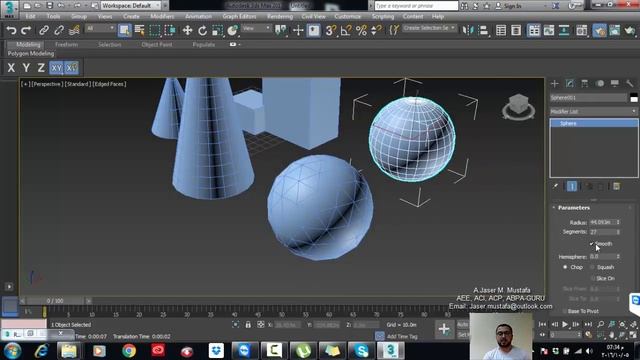Open the Modify command panel tab
640x360 pixels.
[x=570, y=84]
